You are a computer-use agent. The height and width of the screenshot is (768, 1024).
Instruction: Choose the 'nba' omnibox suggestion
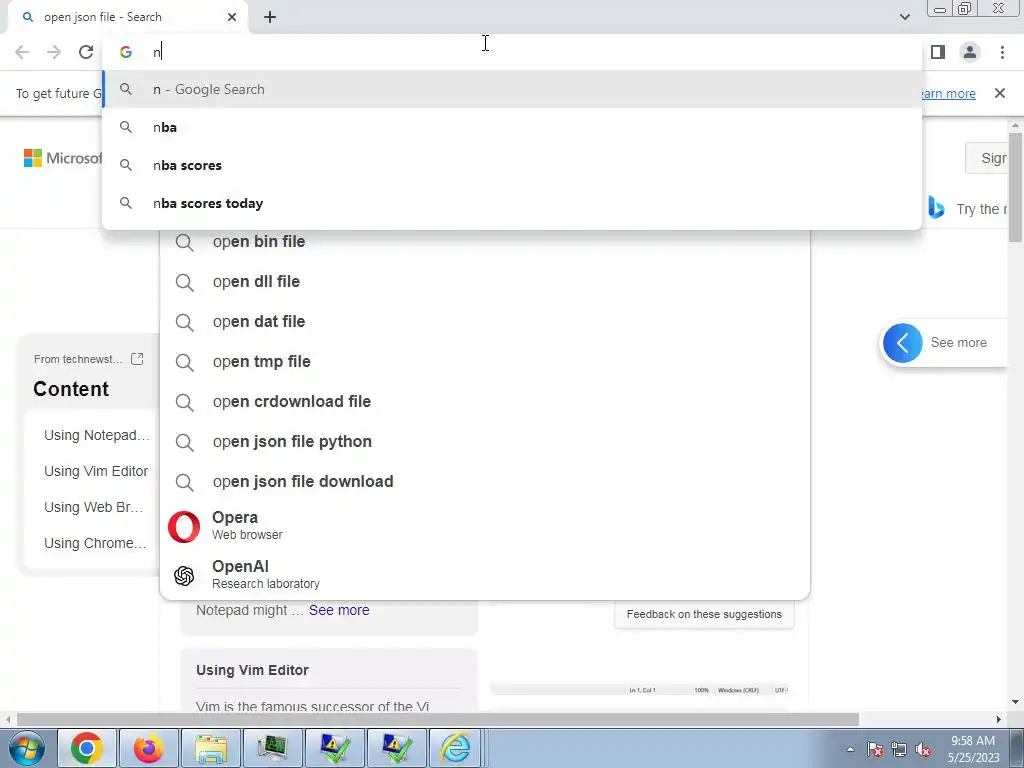[x=512, y=127]
